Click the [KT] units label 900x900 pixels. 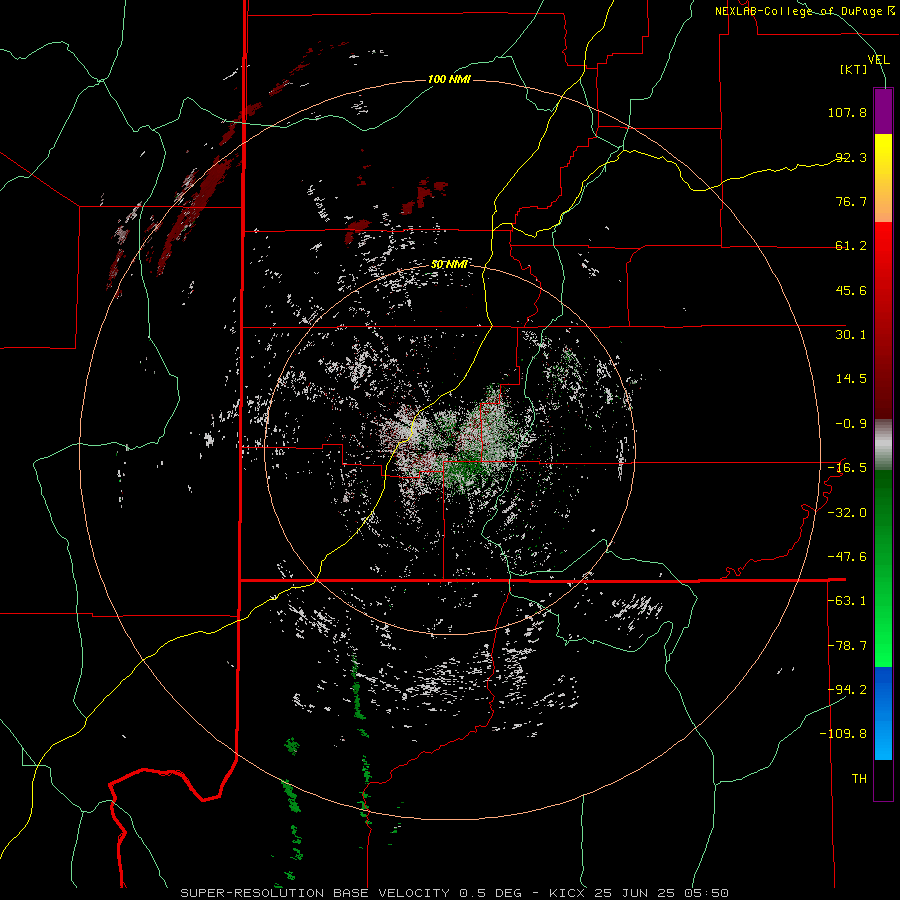(854, 69)
